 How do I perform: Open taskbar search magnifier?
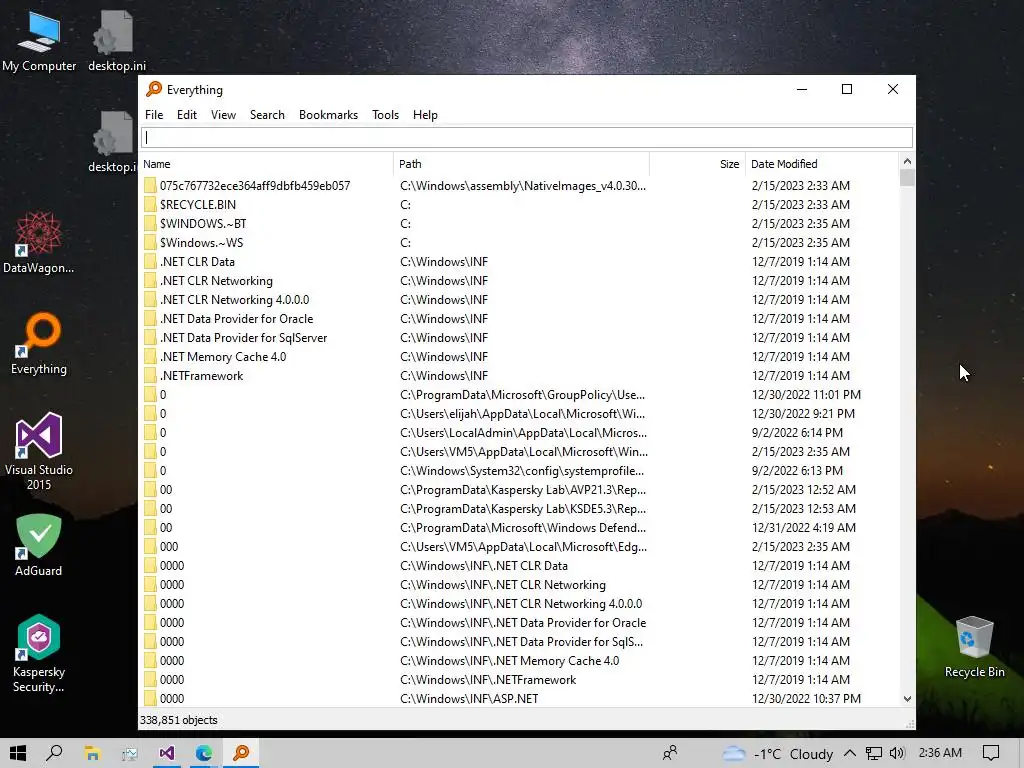point(54,753)
